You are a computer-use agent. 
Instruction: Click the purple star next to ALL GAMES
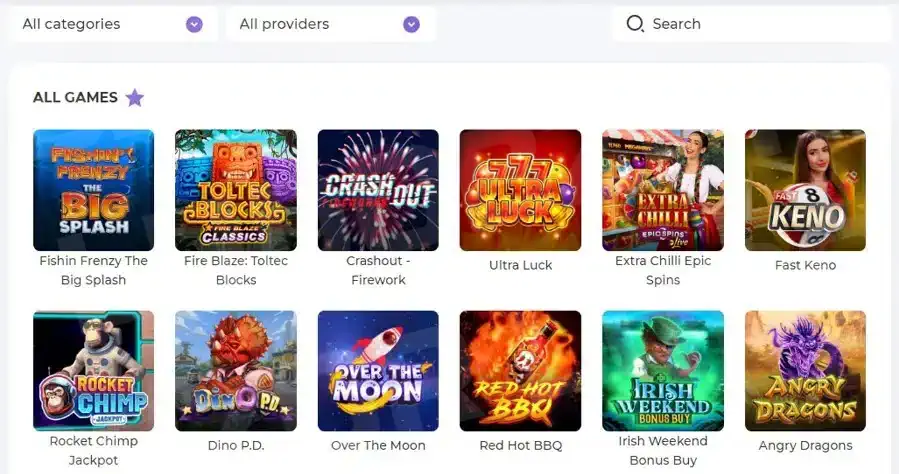coord(135,97)
